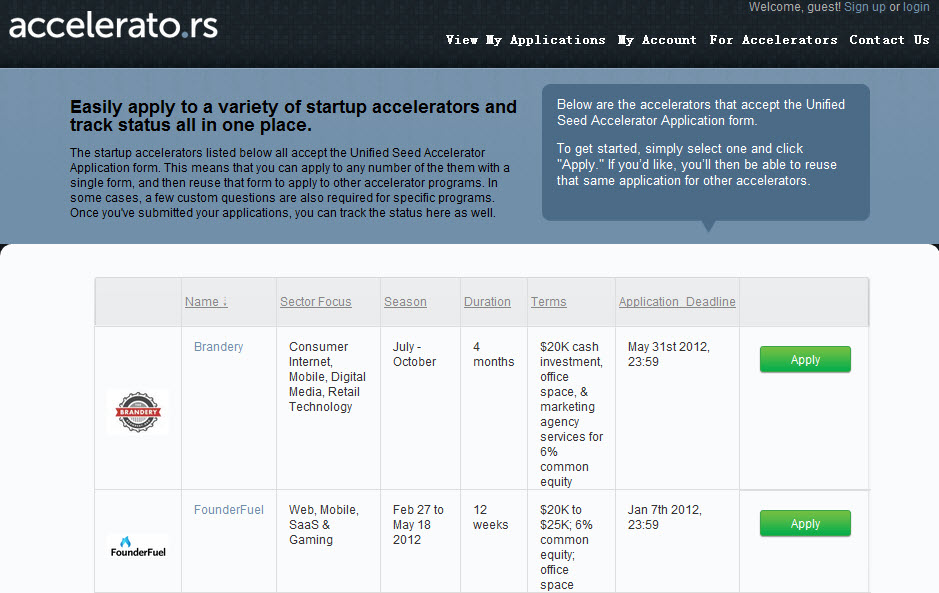The image size is (939, 593).
Task: Sort table by Duration column
Action: 487,302
